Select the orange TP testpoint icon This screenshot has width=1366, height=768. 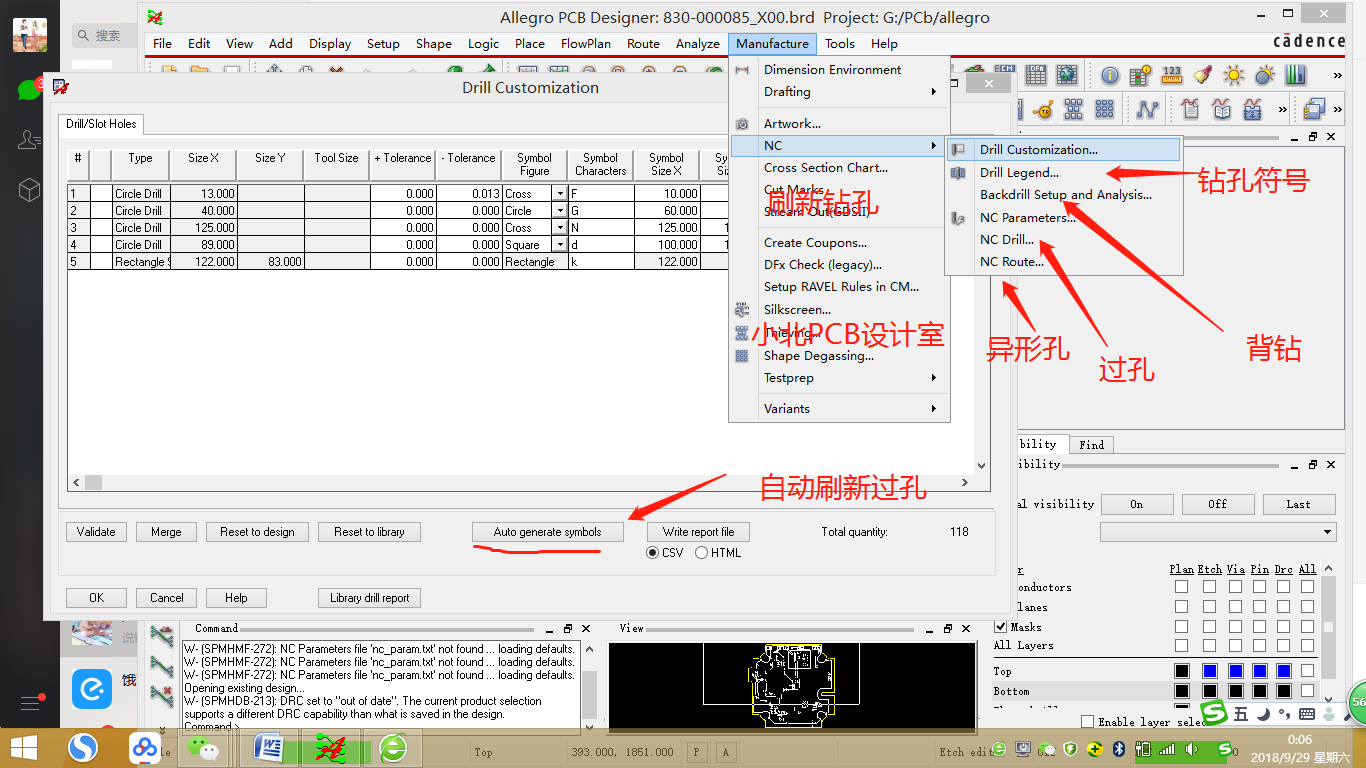pos(1043,109)
